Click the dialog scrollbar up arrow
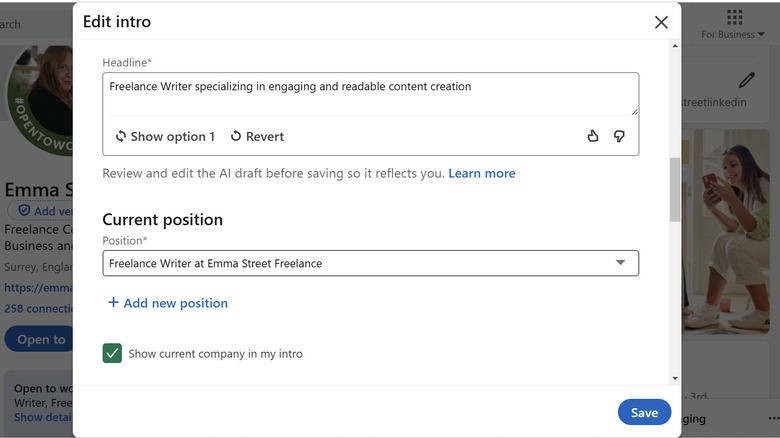 coord(675,46)
